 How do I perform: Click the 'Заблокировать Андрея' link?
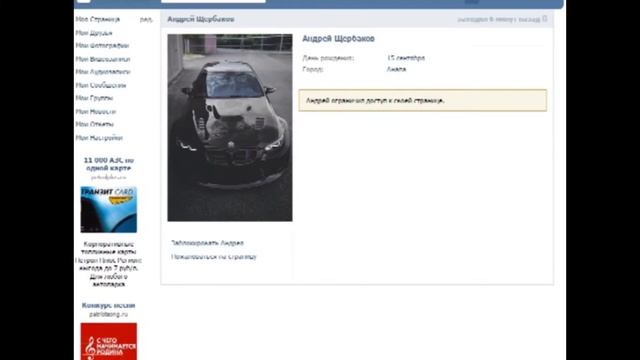tap(207, 243)
